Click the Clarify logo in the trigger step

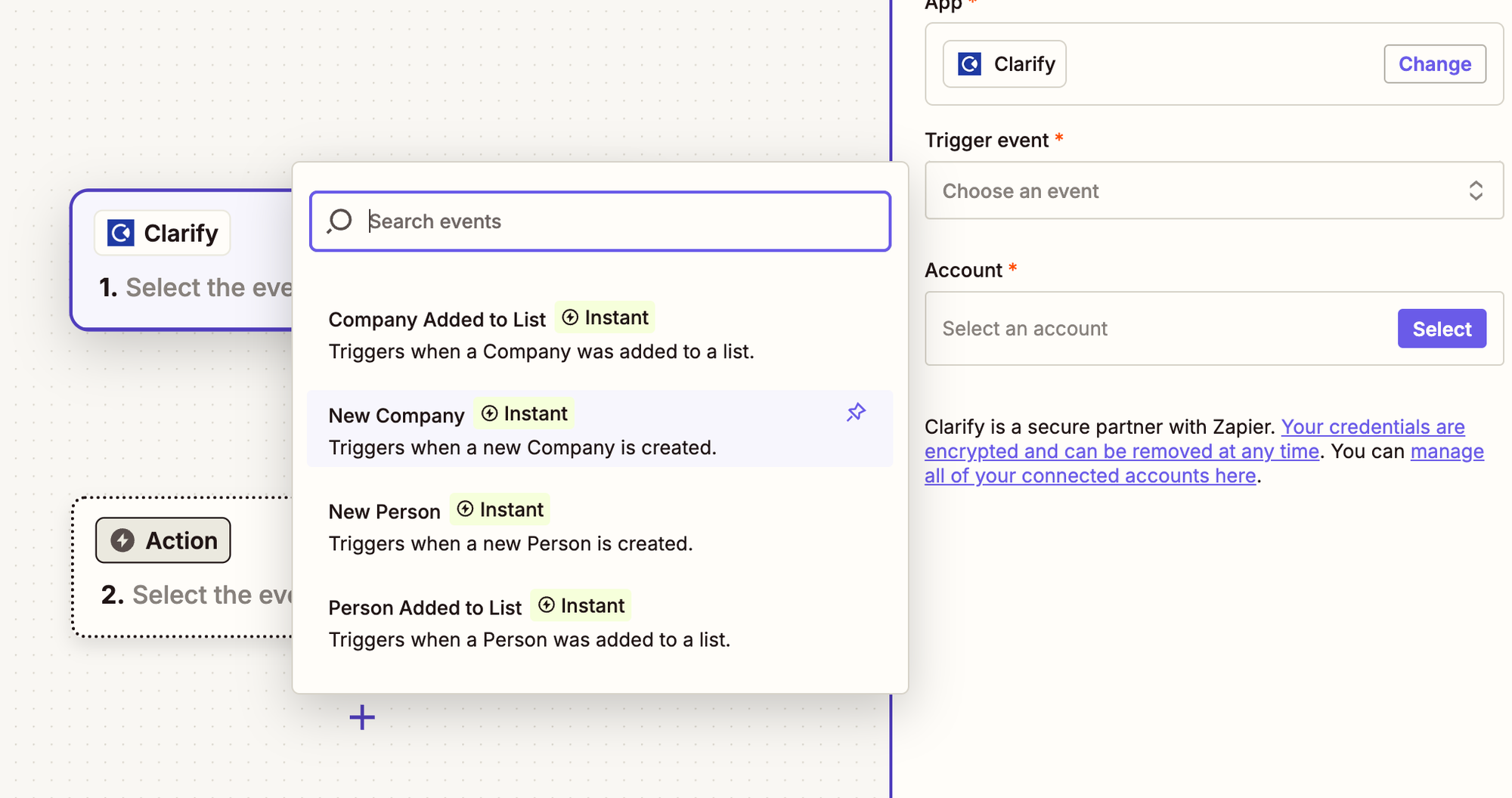[x=121, y=233]
